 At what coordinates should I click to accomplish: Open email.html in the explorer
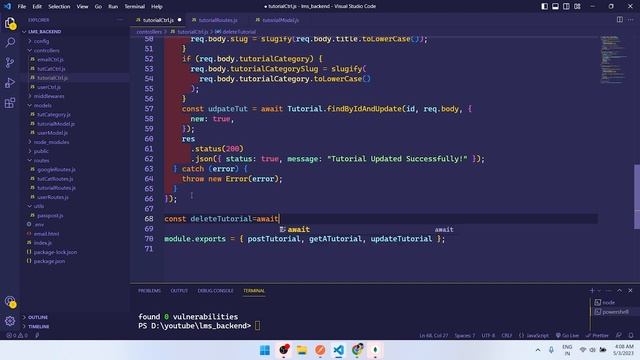[46, 234]
